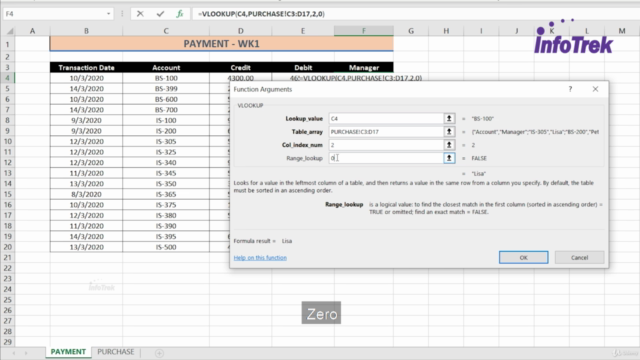
Task: Select cell containing IS-390
Action: coord(166,226)
